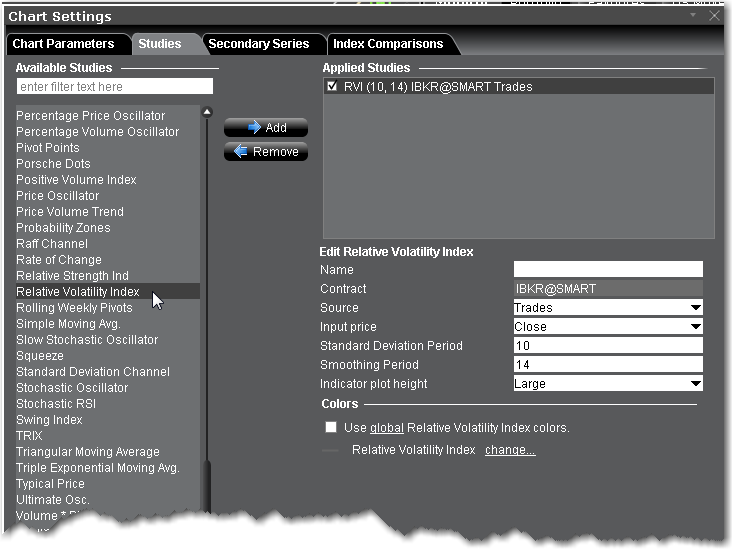732x555 pixels.
Task: Open the Source dropdown
Action: click(608, 308)
